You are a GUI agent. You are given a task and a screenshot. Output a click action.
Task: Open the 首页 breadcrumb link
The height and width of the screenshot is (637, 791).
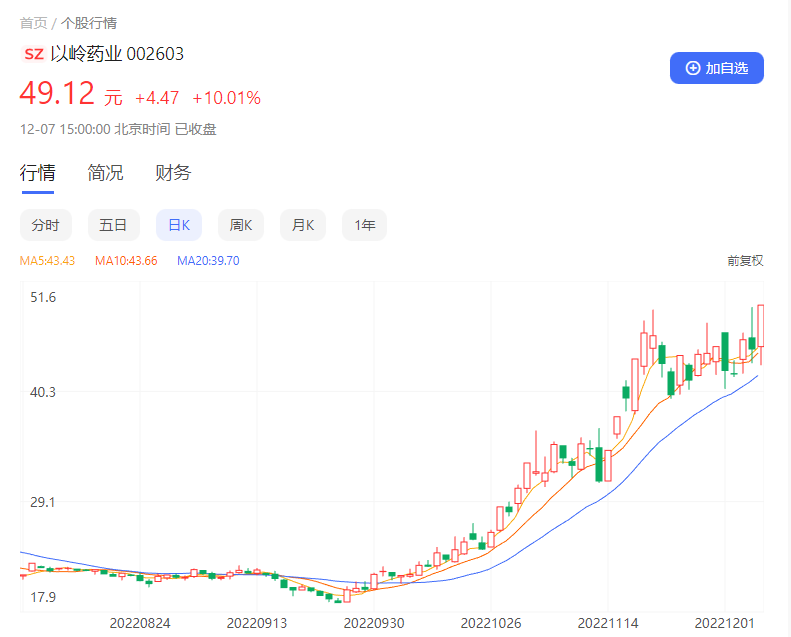pyautogui.click(x=33, y=23)
